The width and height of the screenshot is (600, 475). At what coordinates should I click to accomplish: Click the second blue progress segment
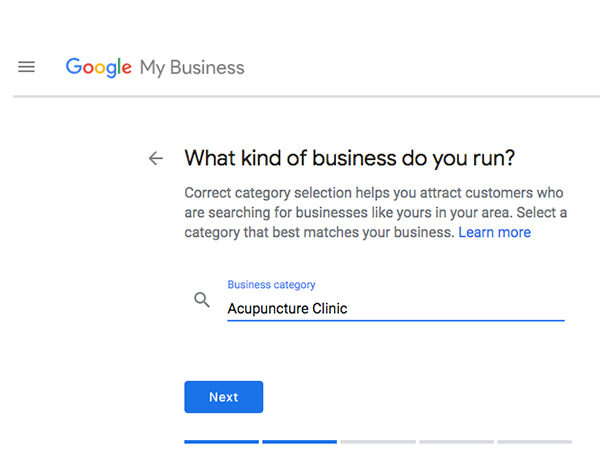[x=299, y=441]
